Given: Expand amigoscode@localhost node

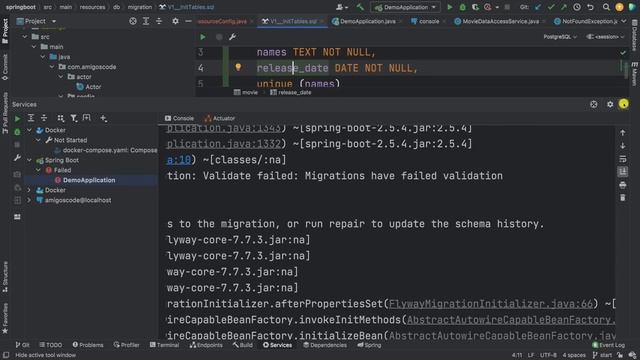Looking at the screenshot, I should pos(29,200).
